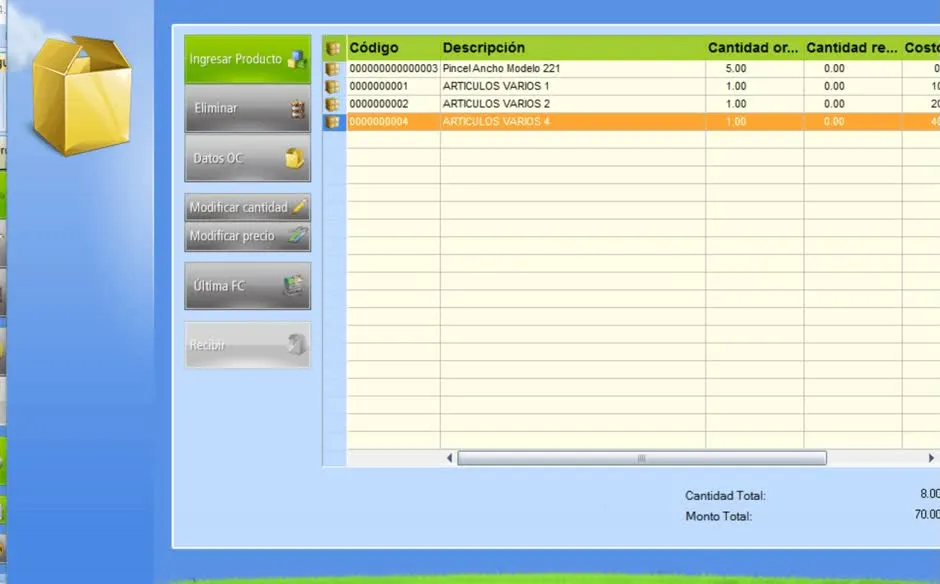Click the Cantidad or... column header
This screenshot has height=584, width=940.
[754, 48]
